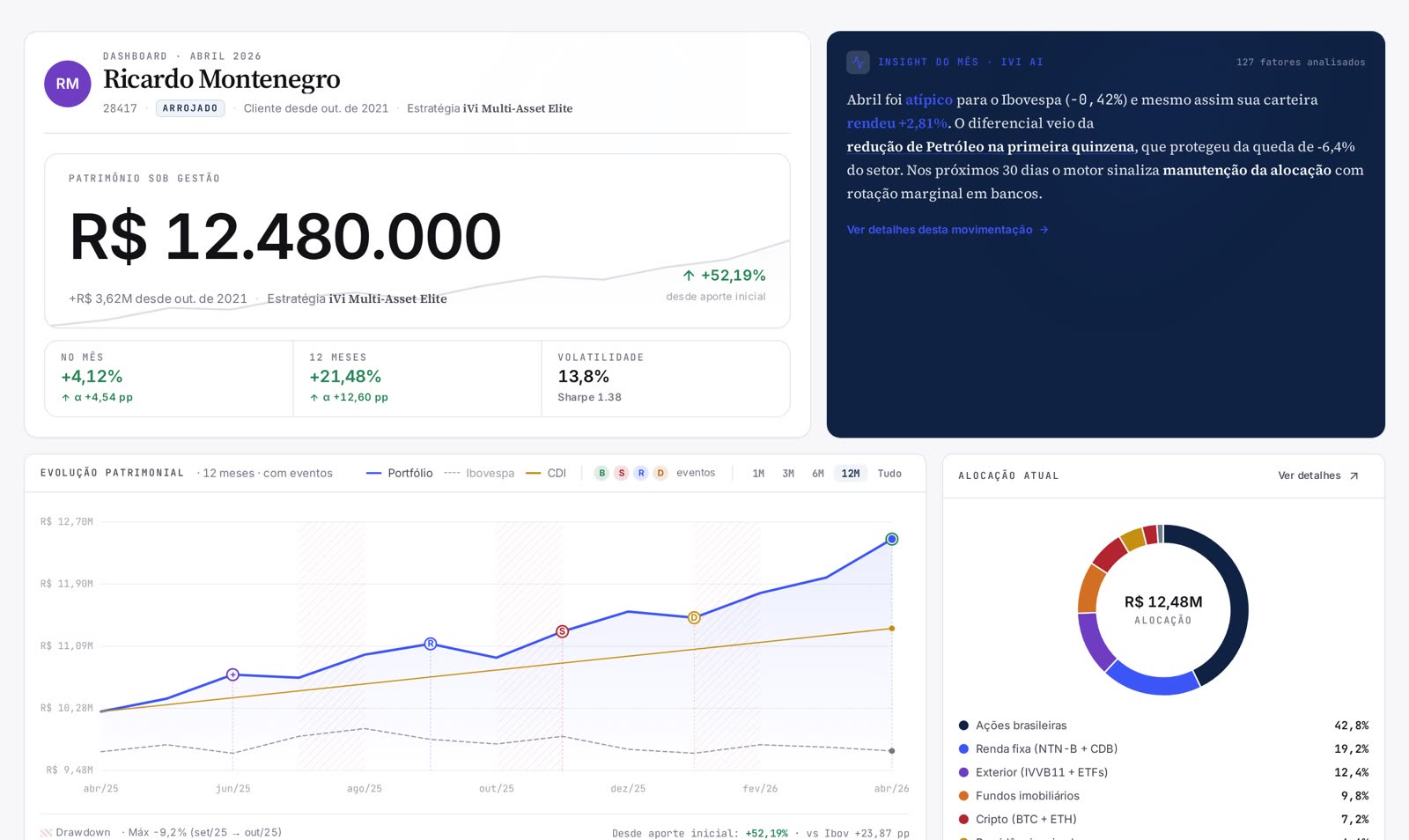Screen dimensions: 1409x840
Task: Click Renda fixa (NTN-B + CDB) legend dot
Action: tap(963, 749)
